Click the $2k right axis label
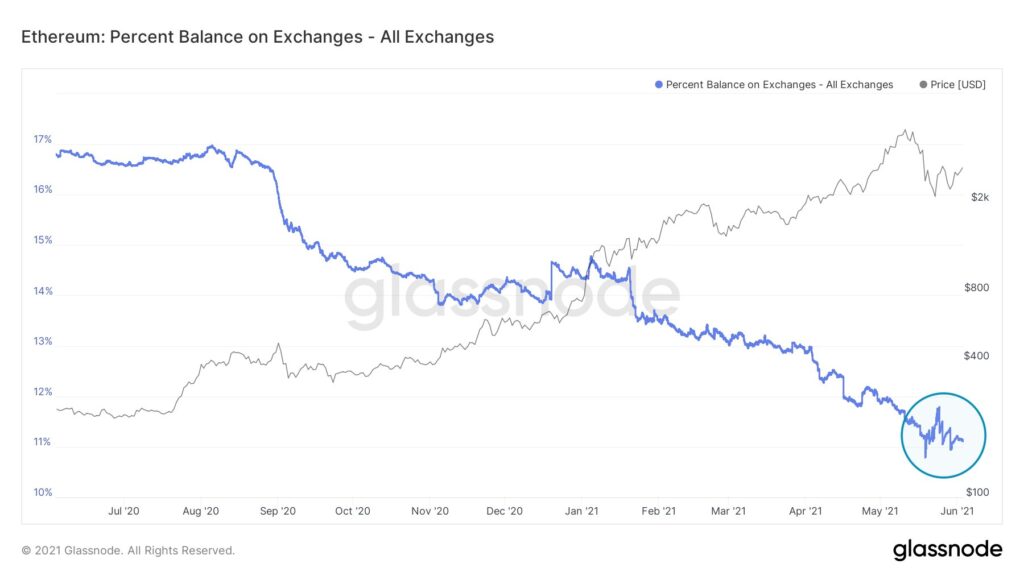The height and width of the screenshot is (576, 1024). tap(980, 197)
